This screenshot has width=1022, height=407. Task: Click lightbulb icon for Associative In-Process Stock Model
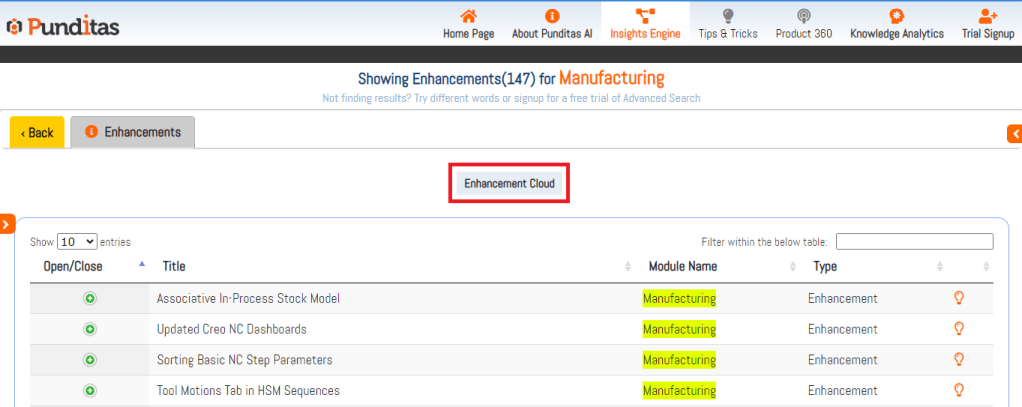[957, 298]
